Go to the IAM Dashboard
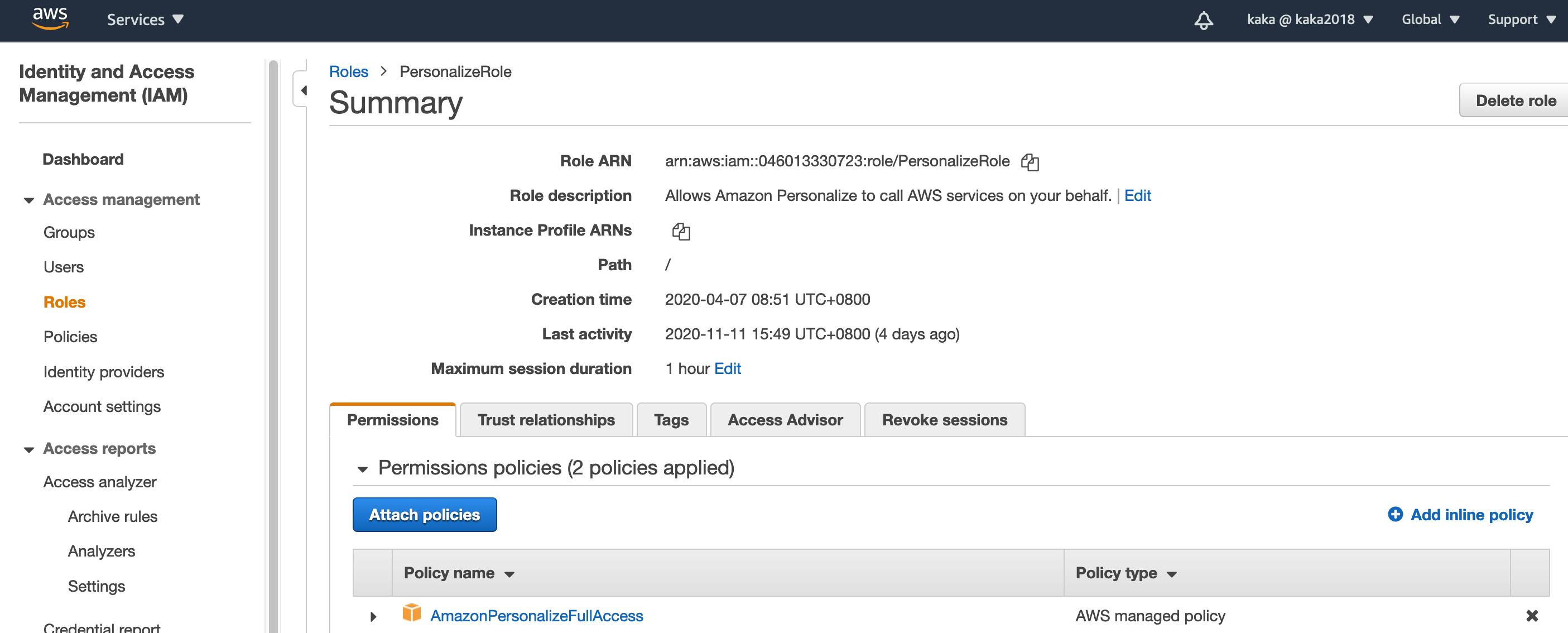Screen dimensions: 1568x633 (x=83, y=160)
